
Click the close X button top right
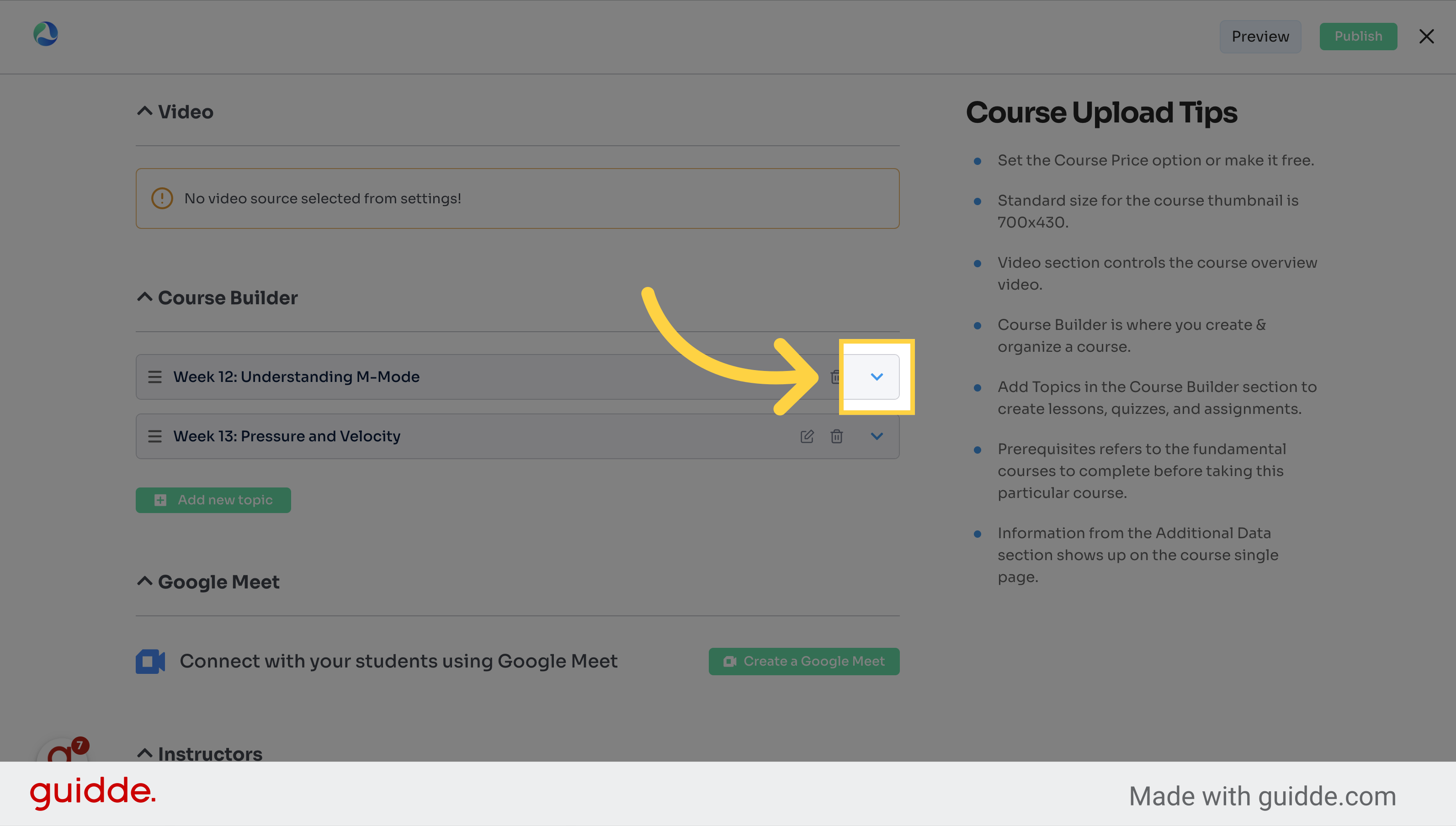click(1428, 36)
